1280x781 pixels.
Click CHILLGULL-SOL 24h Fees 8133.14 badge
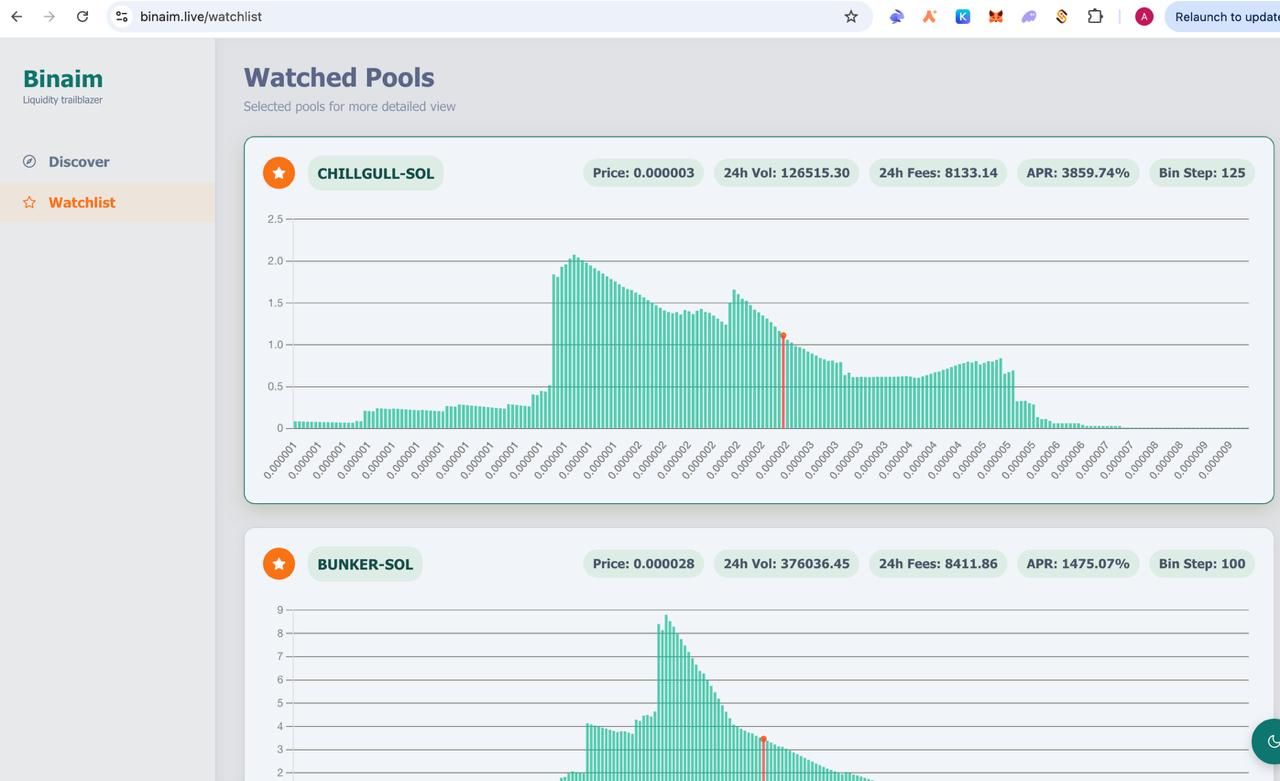pyautogui.click(x=938, y=173)
